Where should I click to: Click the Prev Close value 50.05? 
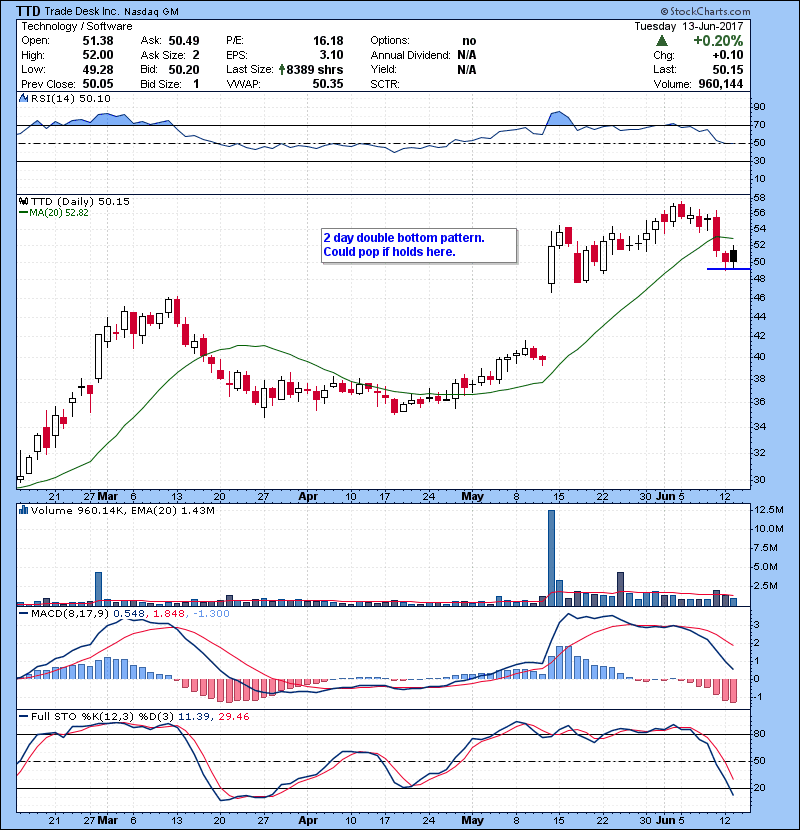point(98,84)
